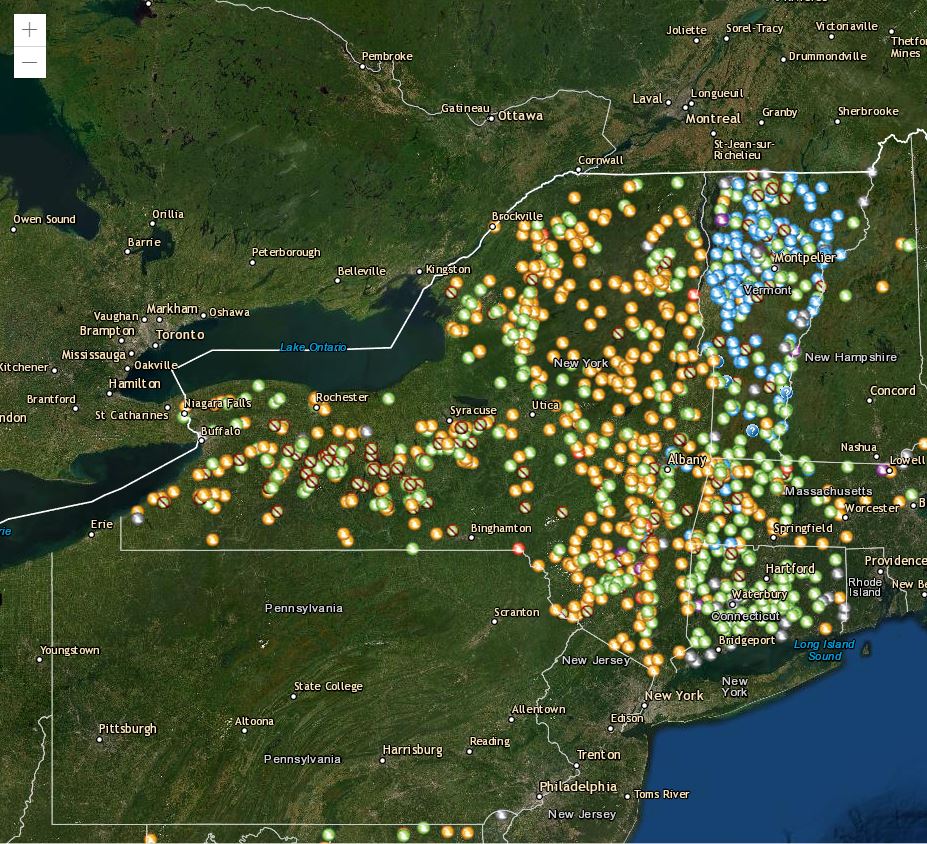Click the Lake Ontario water label
This screenshot has height=844, width=927.
pyautogui.click(x=313, y=347)
